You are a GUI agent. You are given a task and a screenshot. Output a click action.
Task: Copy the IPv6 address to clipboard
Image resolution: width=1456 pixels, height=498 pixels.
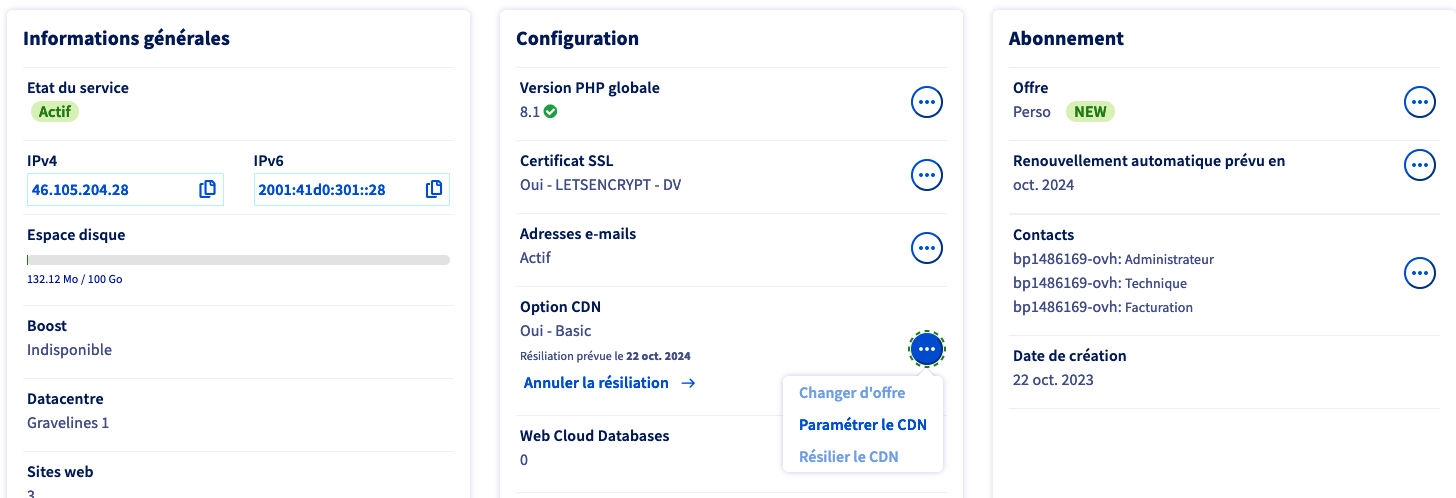click(x=434, y=189)
